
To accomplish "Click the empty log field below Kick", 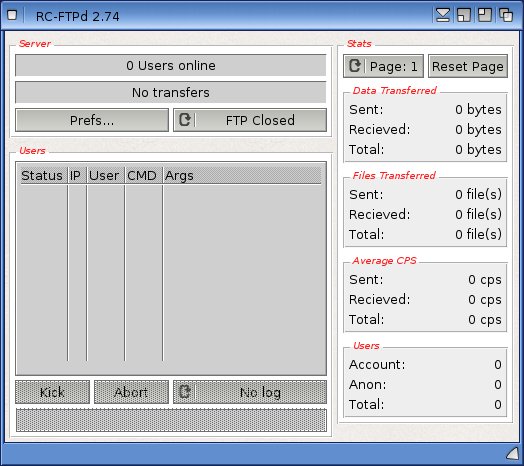I will coord(171,420).
